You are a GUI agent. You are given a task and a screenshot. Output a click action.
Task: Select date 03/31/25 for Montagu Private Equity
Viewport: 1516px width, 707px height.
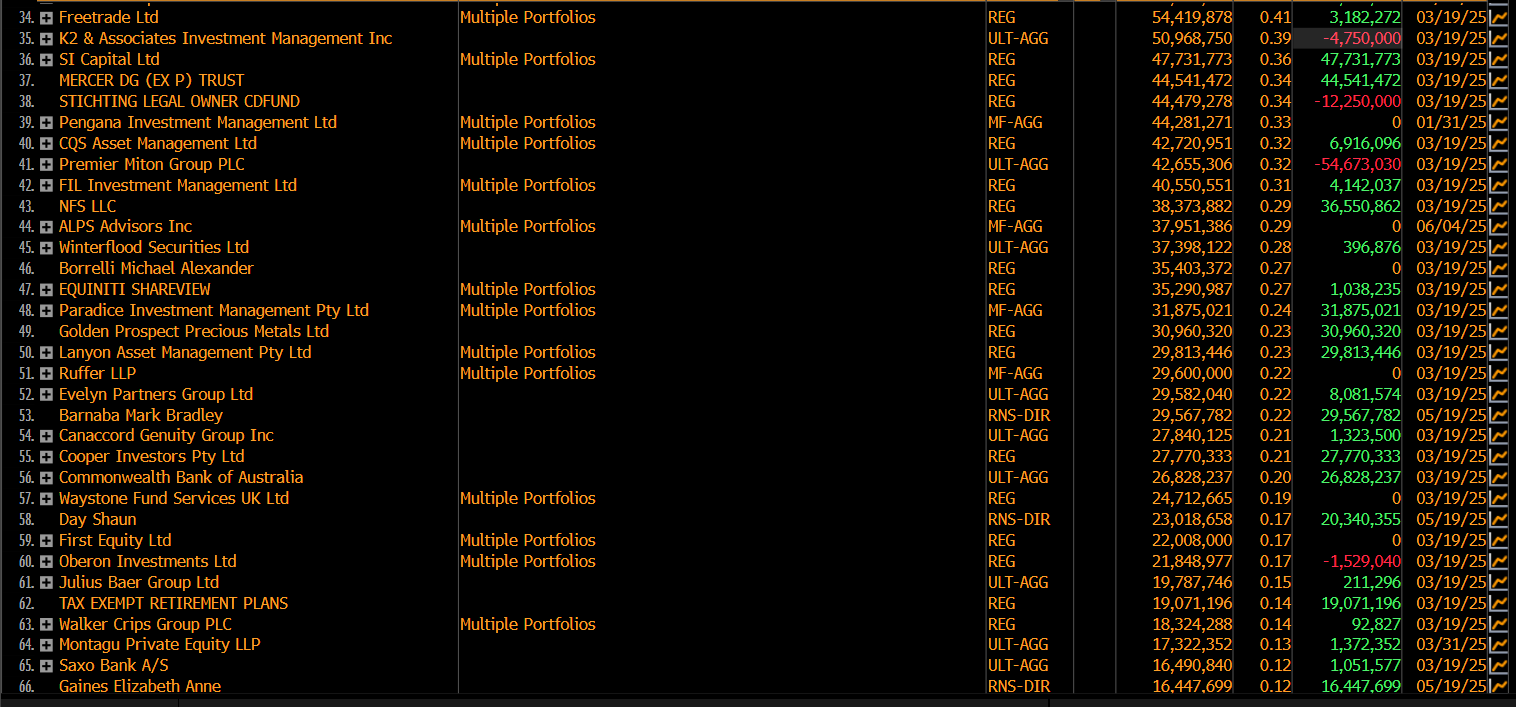pyautogui.click(x=1451, y=644)
